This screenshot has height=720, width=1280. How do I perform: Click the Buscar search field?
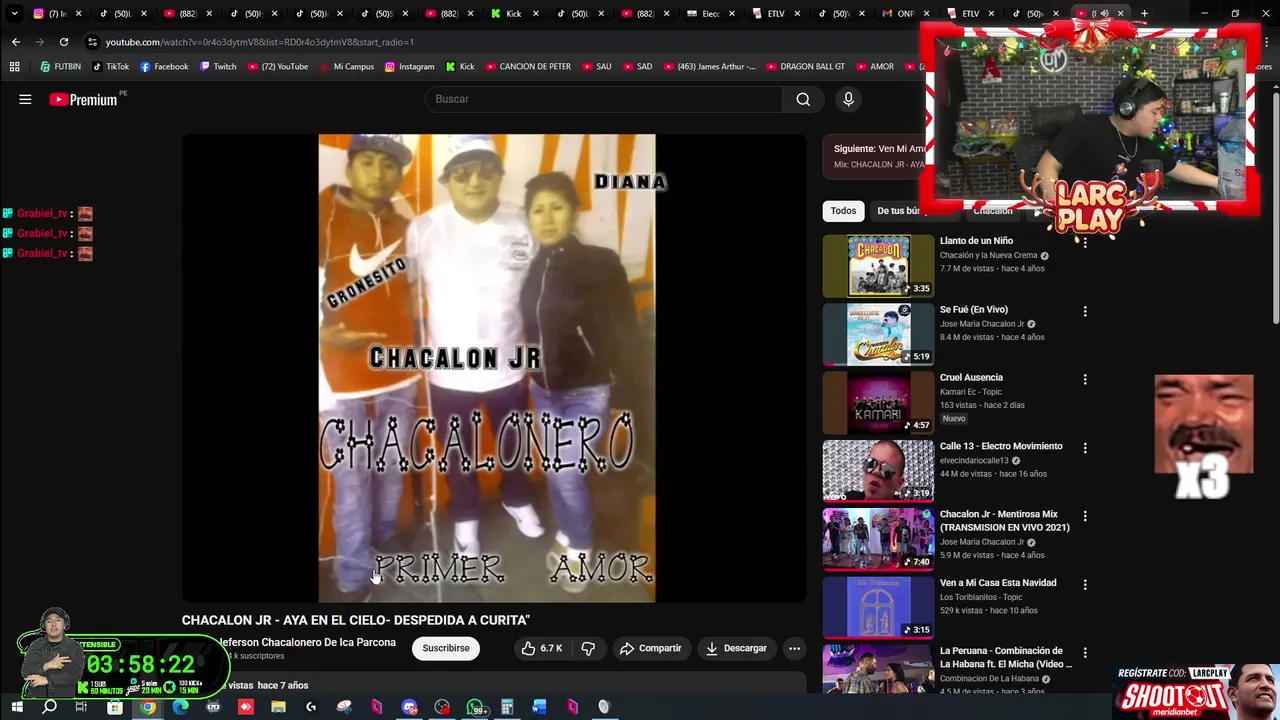click(603, 99)
